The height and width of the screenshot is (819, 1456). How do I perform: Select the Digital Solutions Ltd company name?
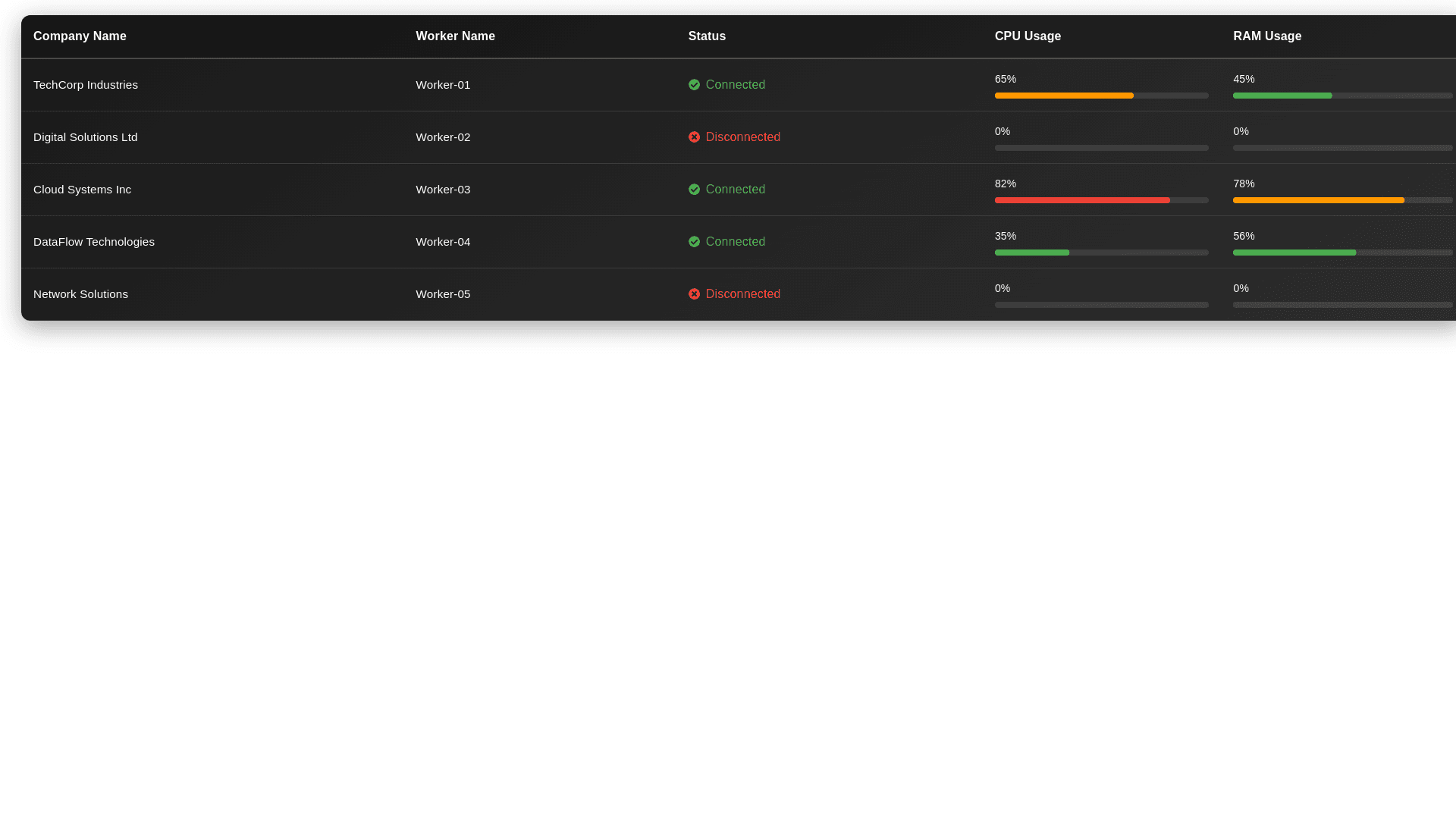coord(86,137)
